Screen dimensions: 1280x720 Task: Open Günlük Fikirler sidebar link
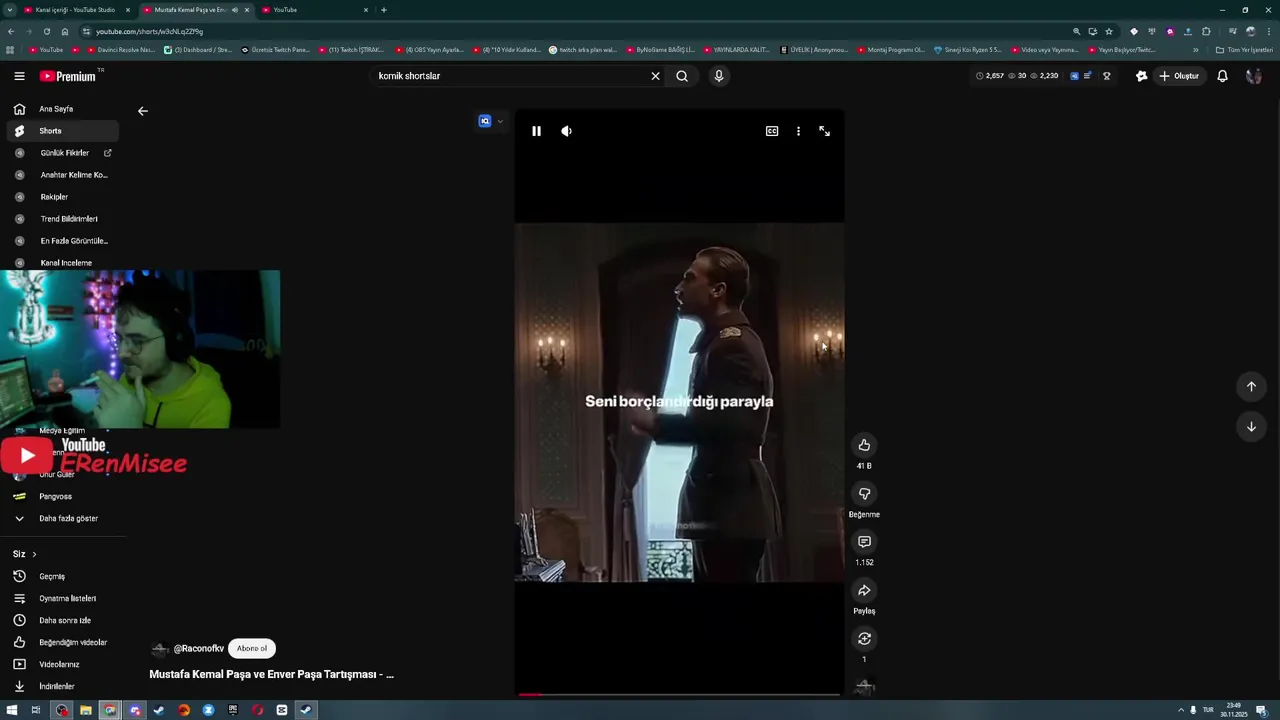[x=63, y=153]
